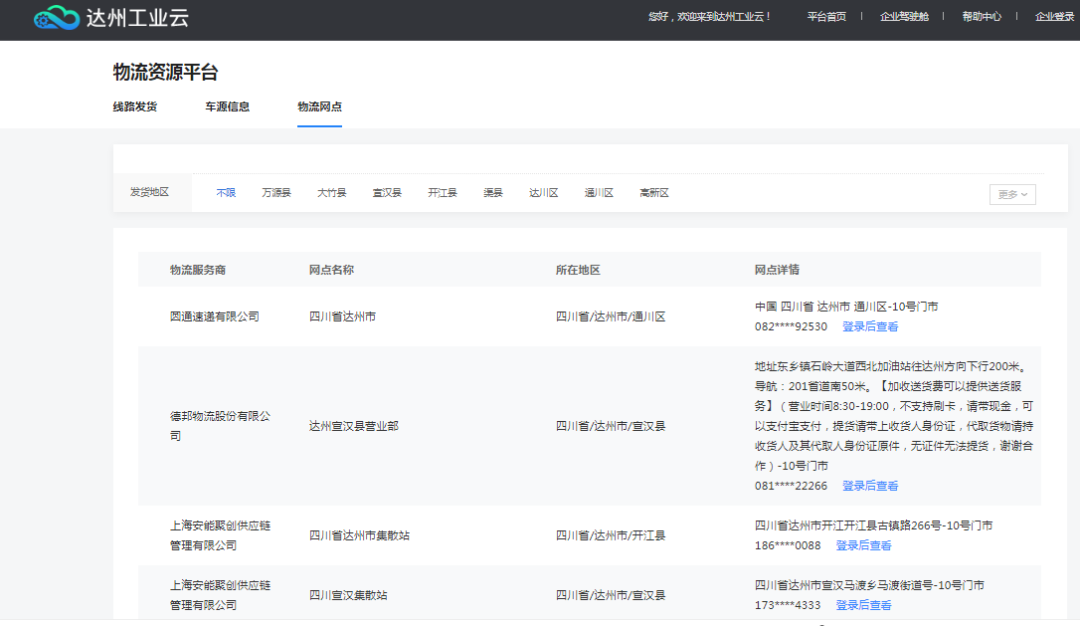Expand the 更多 region dropdown

coord(1012,195)
